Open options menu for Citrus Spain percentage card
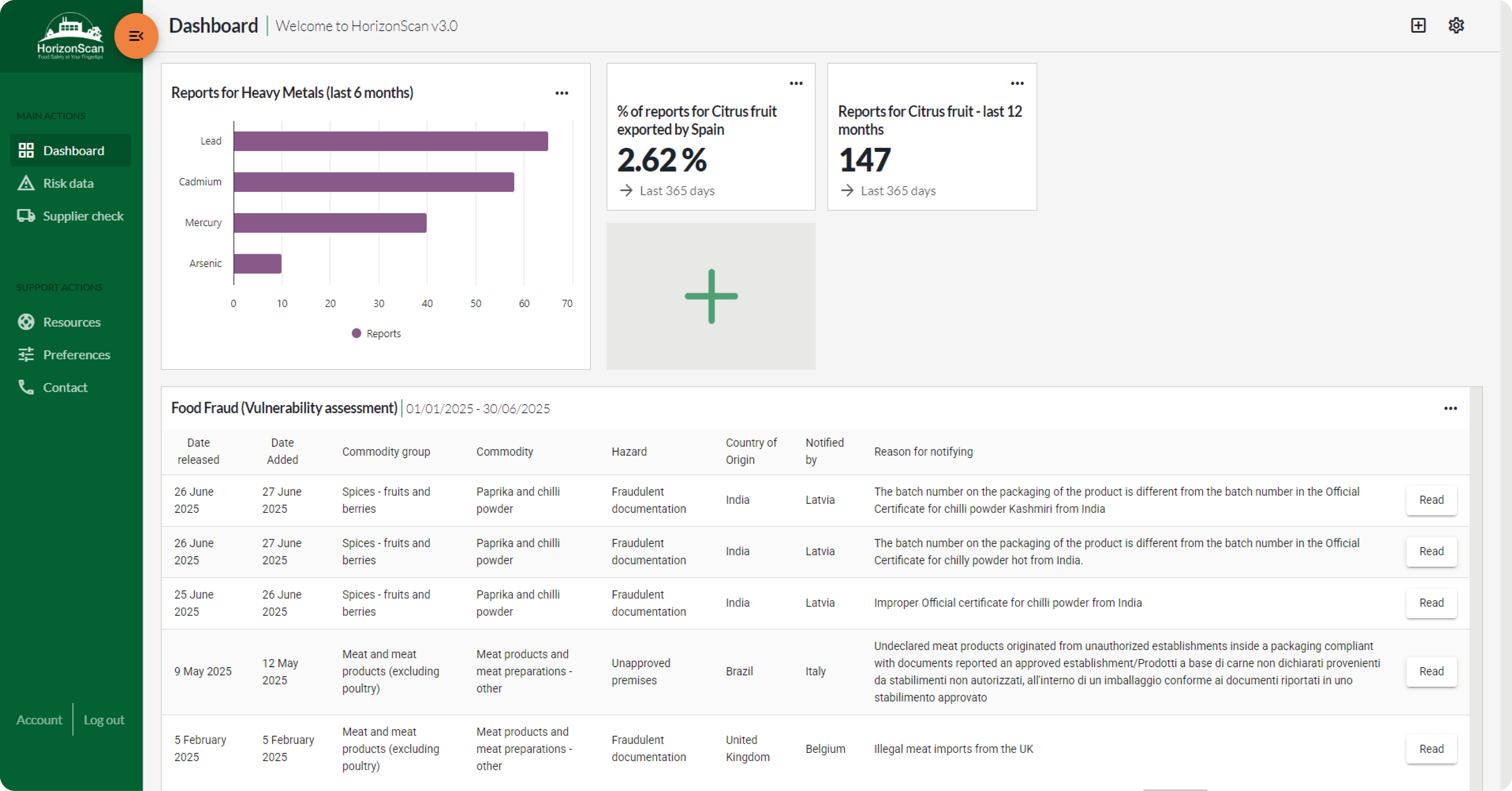 coord(796,83)
